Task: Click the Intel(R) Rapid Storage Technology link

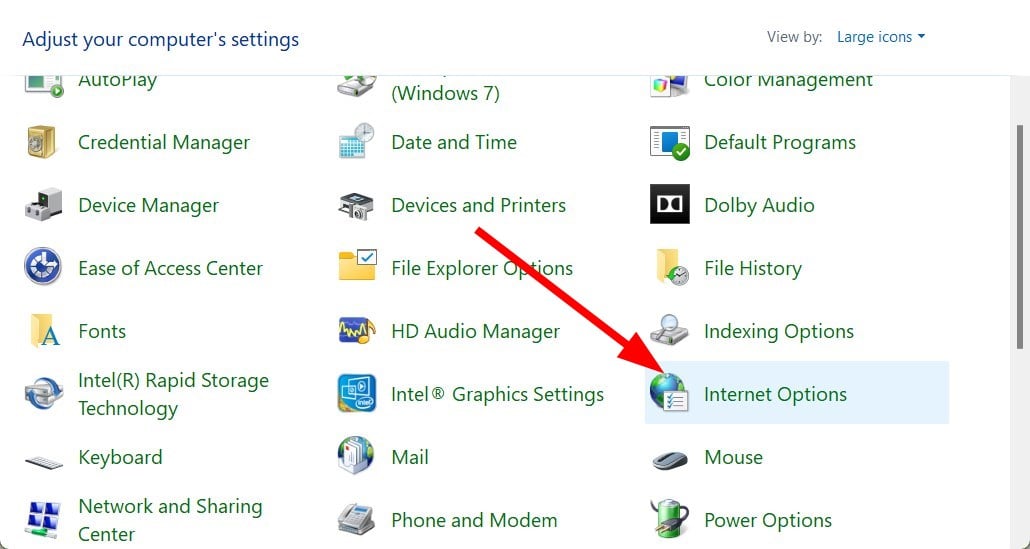Action: click(x=173, y=395)
